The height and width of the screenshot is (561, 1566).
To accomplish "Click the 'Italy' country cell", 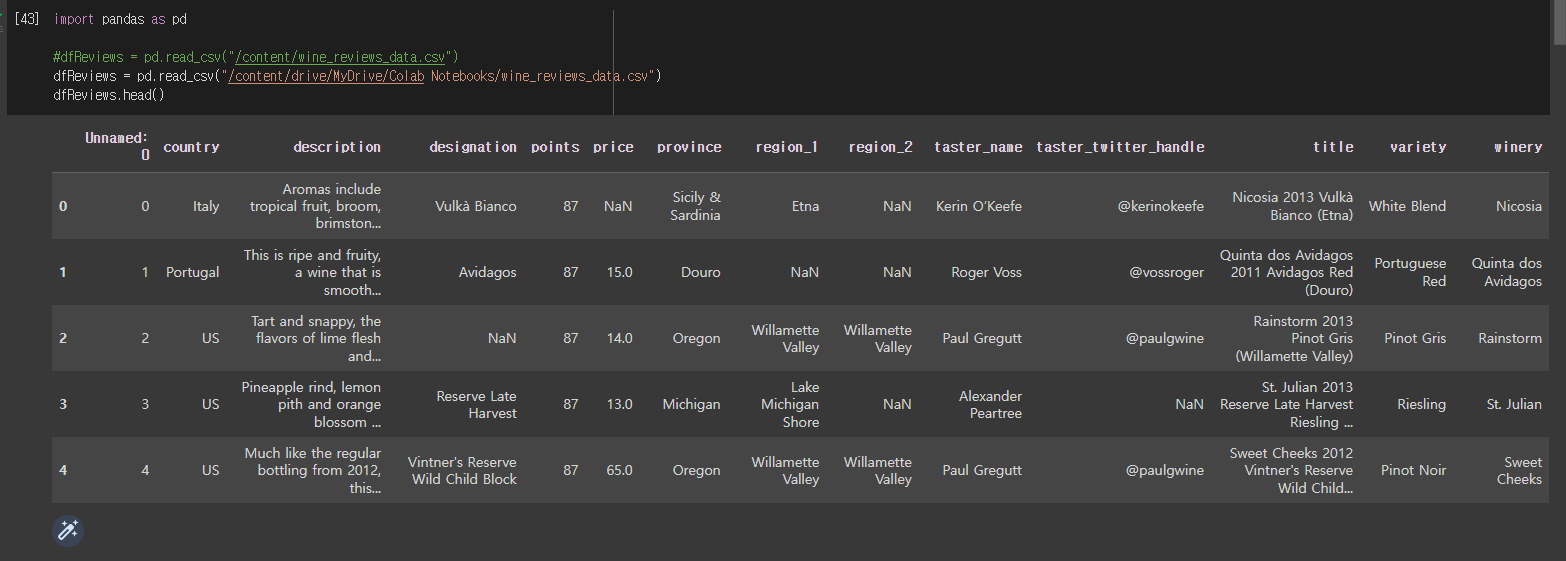I will pos(206,206).
